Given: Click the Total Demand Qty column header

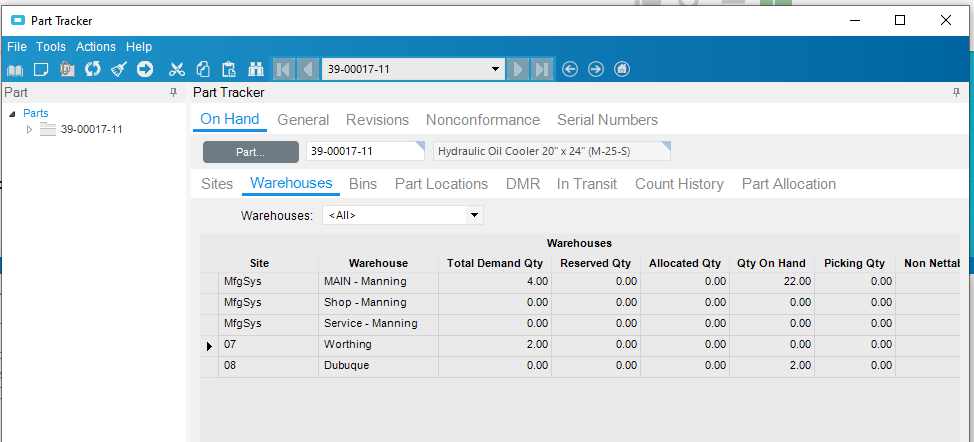Looking at the screenshot, I should tap(495, 263).
